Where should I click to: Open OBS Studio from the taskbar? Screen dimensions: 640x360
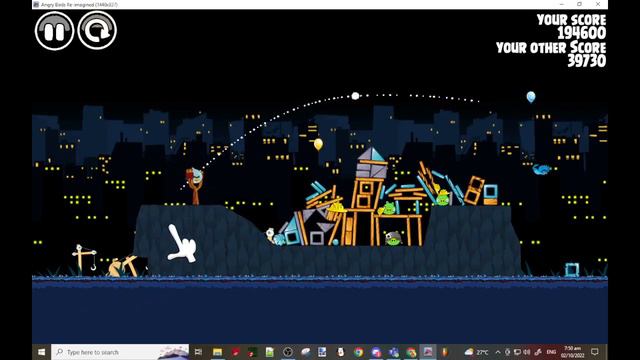(x=288, y=352)
